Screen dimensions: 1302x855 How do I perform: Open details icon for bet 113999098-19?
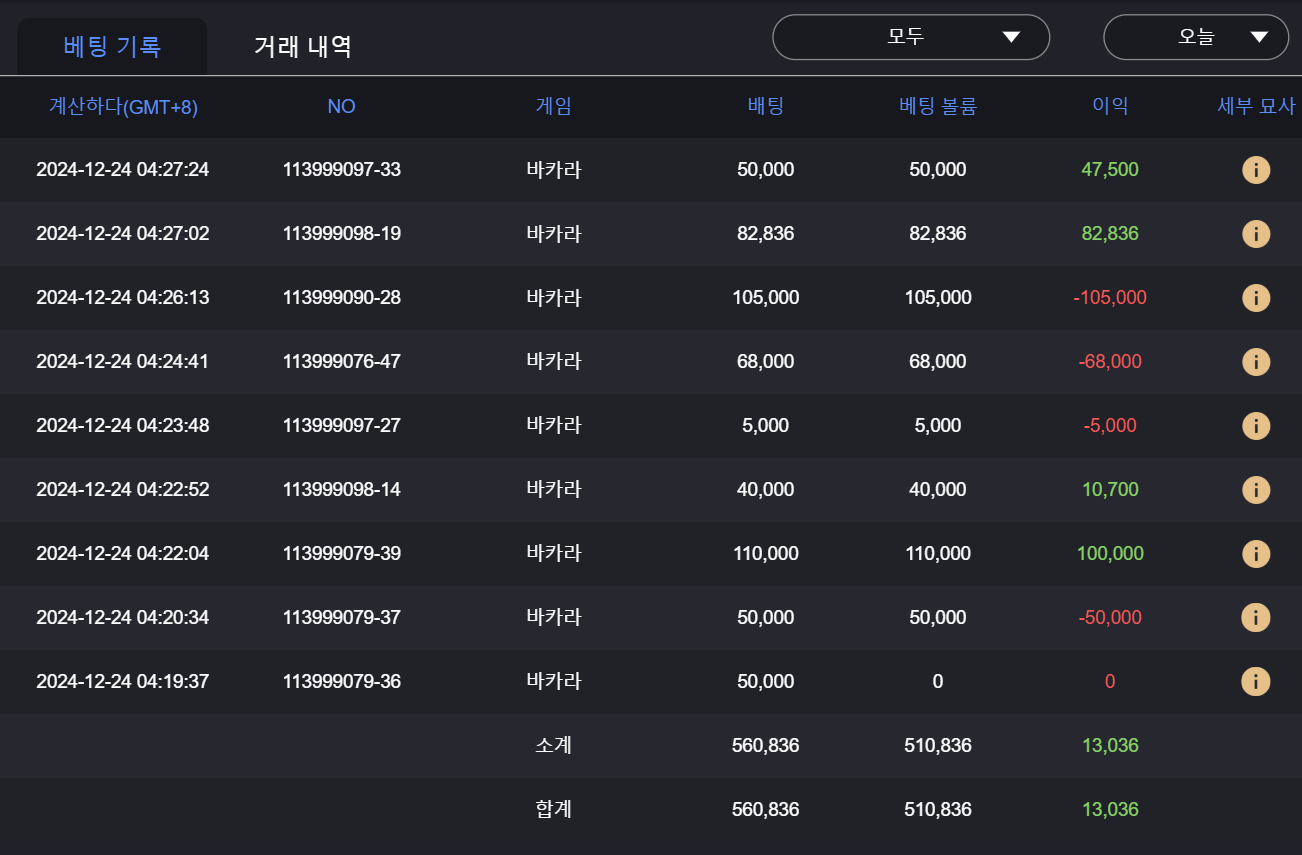pyautogui.click(x=1255, y=234)
